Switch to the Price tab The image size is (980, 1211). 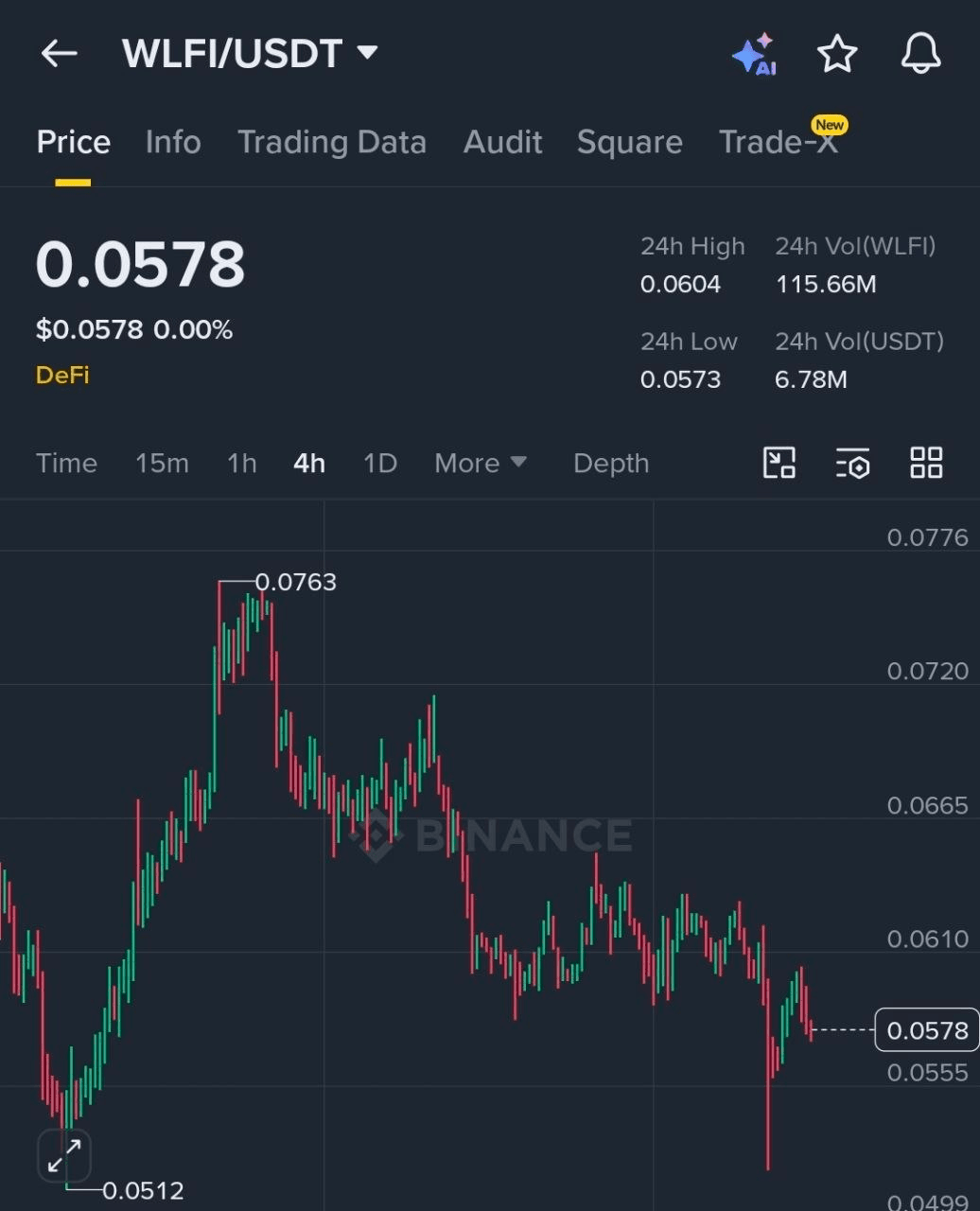[x=73, y=142]
